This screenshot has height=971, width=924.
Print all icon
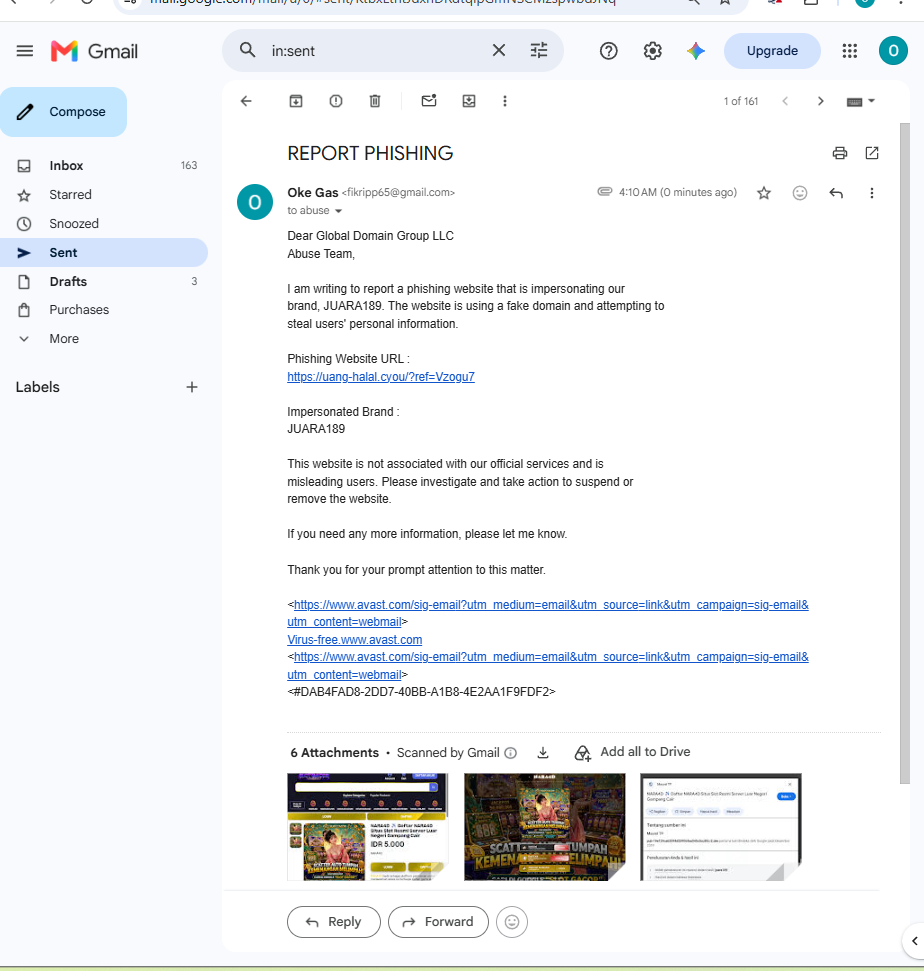[x=840, y=153]
